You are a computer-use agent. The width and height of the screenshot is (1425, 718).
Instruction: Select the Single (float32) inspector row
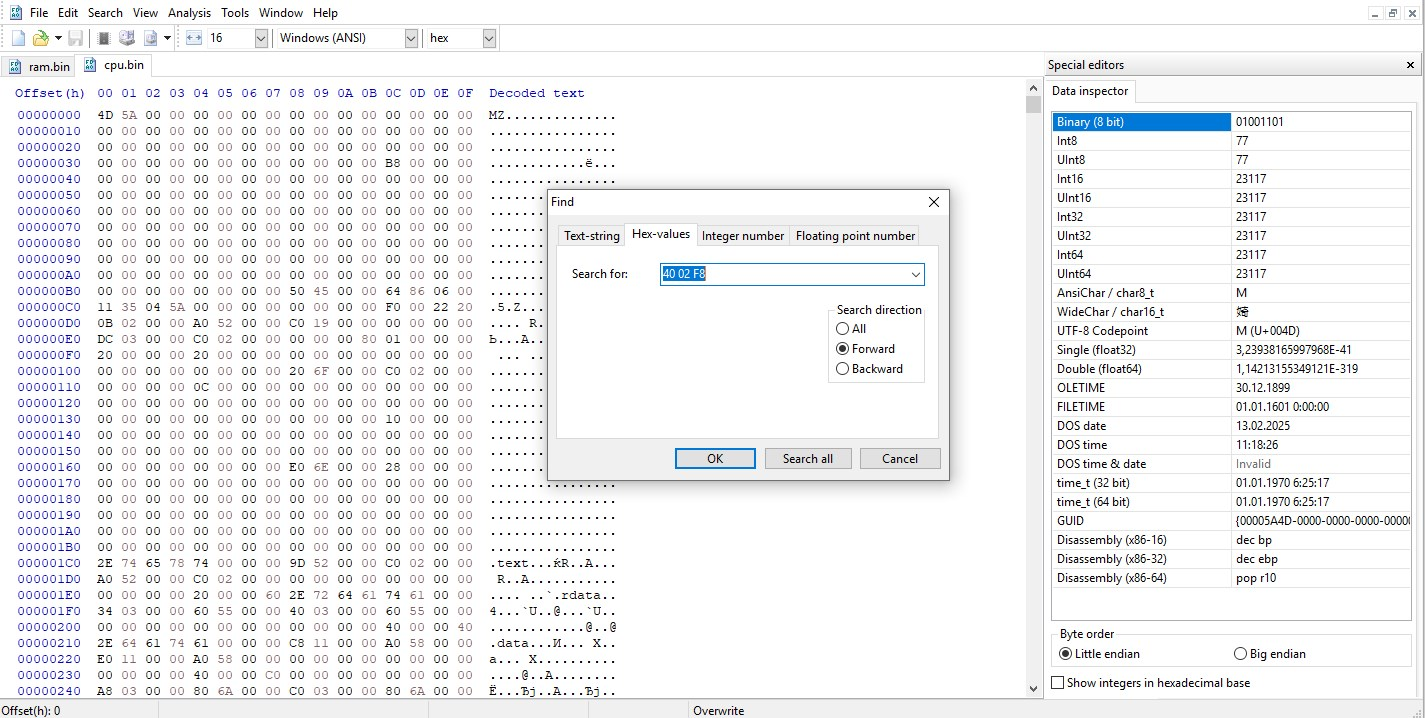coord(1231,350)
